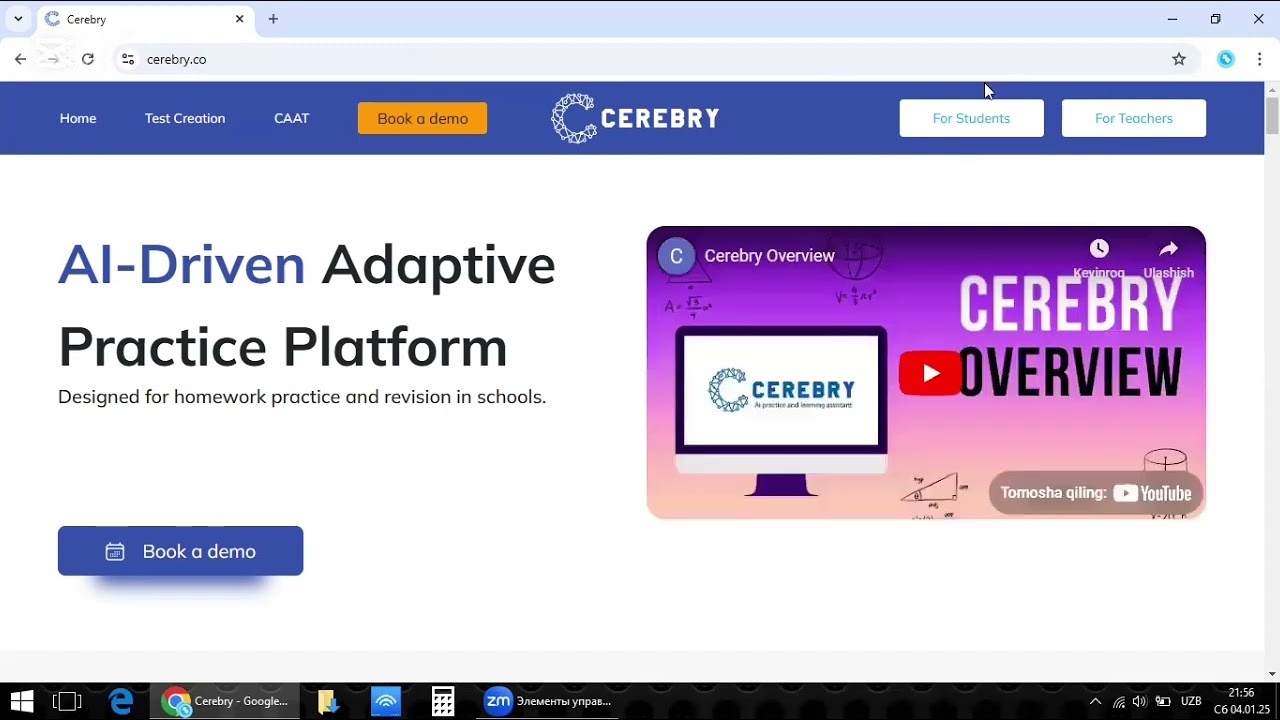Open Calculator from taskbar

pyautogui.click(x=443, y=701)
